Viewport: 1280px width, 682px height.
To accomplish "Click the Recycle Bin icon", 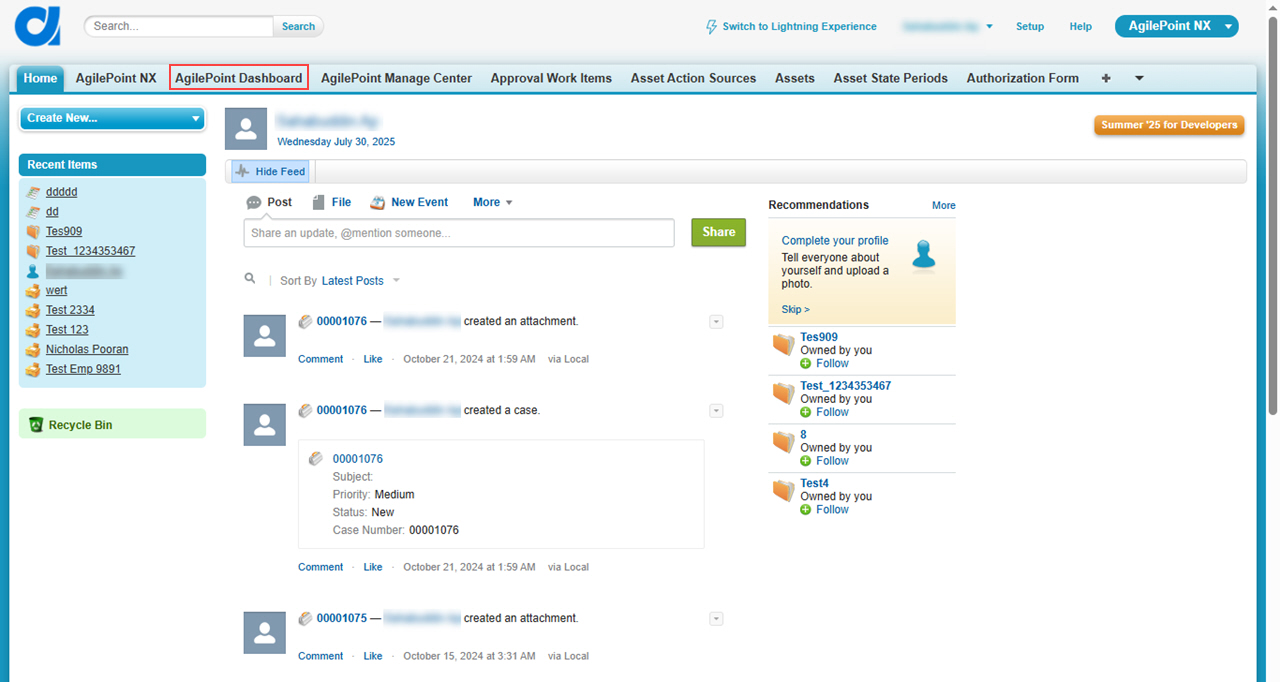I will click(36, 425).
